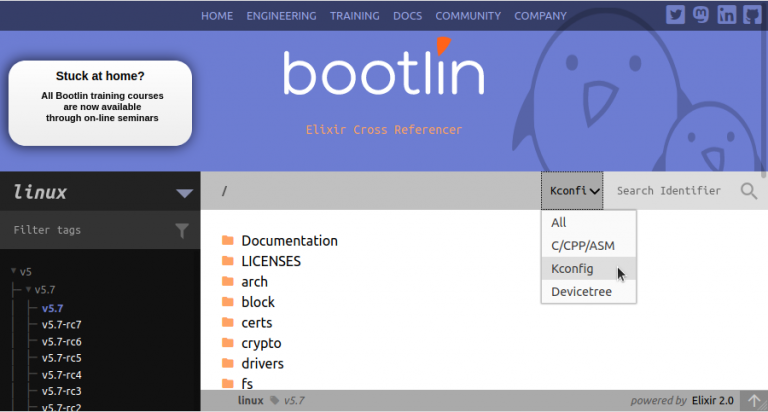Open the Mastodon social icon
This screenshot has height=412, width=768.
click(x=701, y=15)
